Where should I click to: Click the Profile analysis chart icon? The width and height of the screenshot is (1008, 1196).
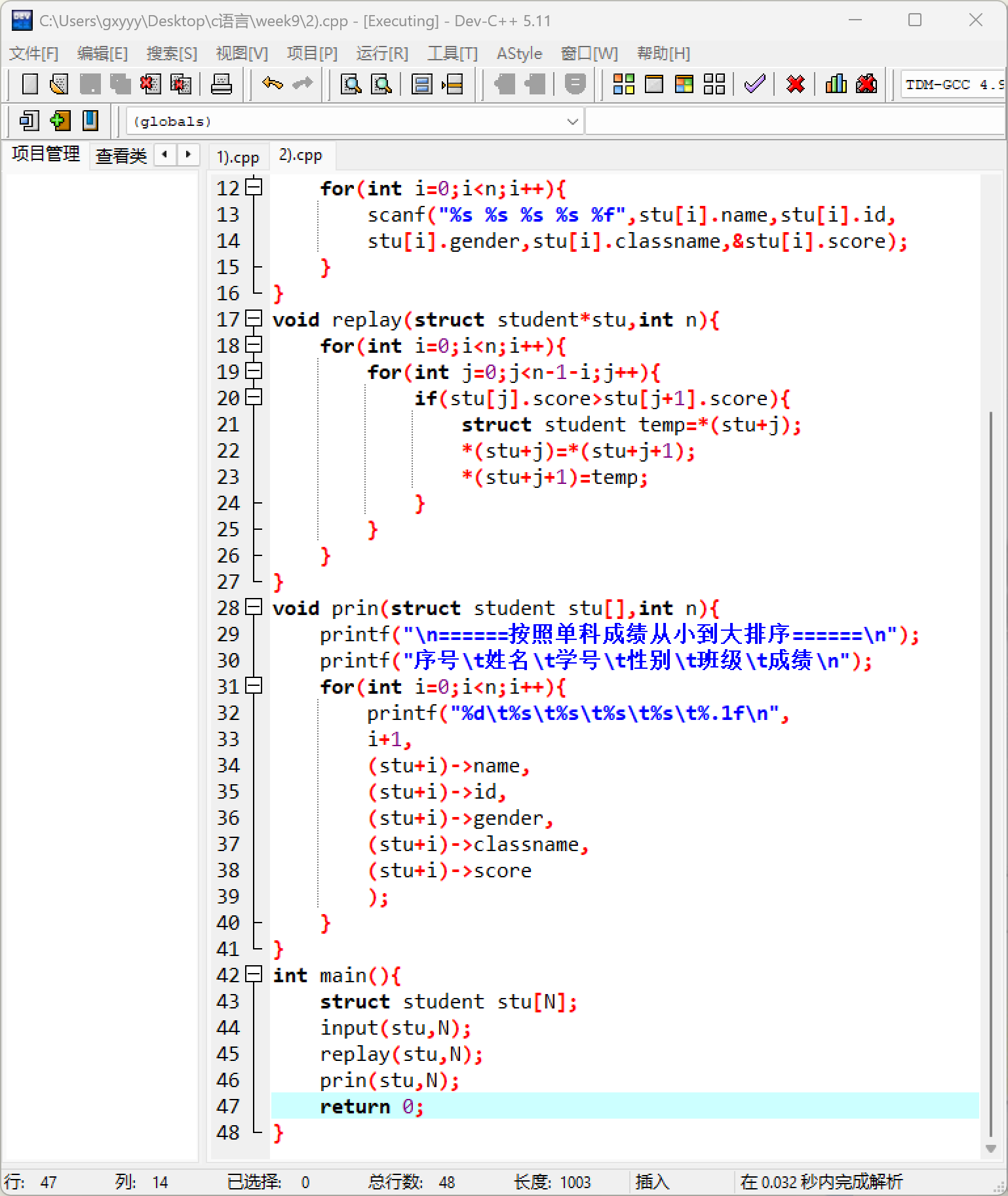click(x=836, y=84)
